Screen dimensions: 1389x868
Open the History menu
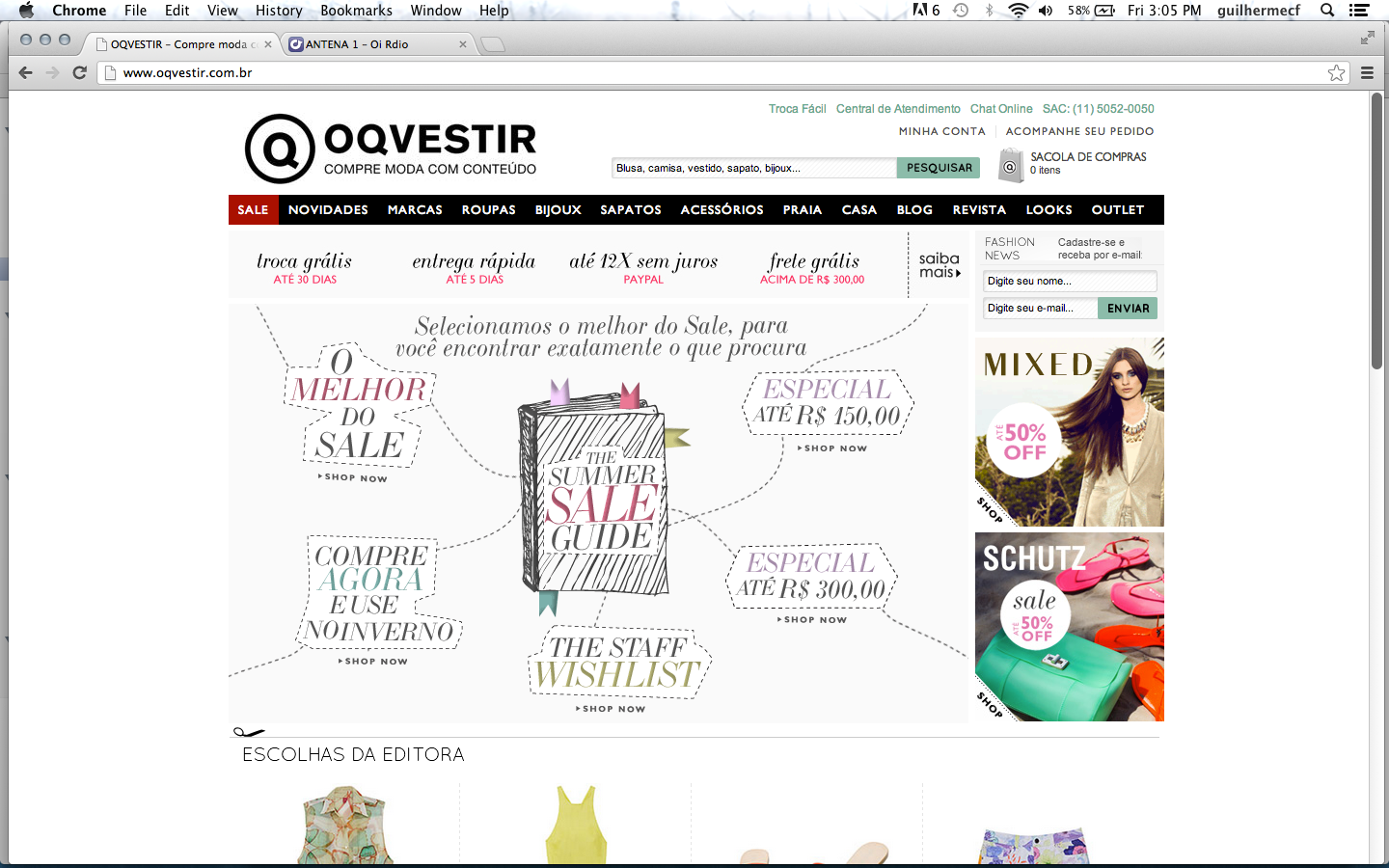(x=279, y=11)
